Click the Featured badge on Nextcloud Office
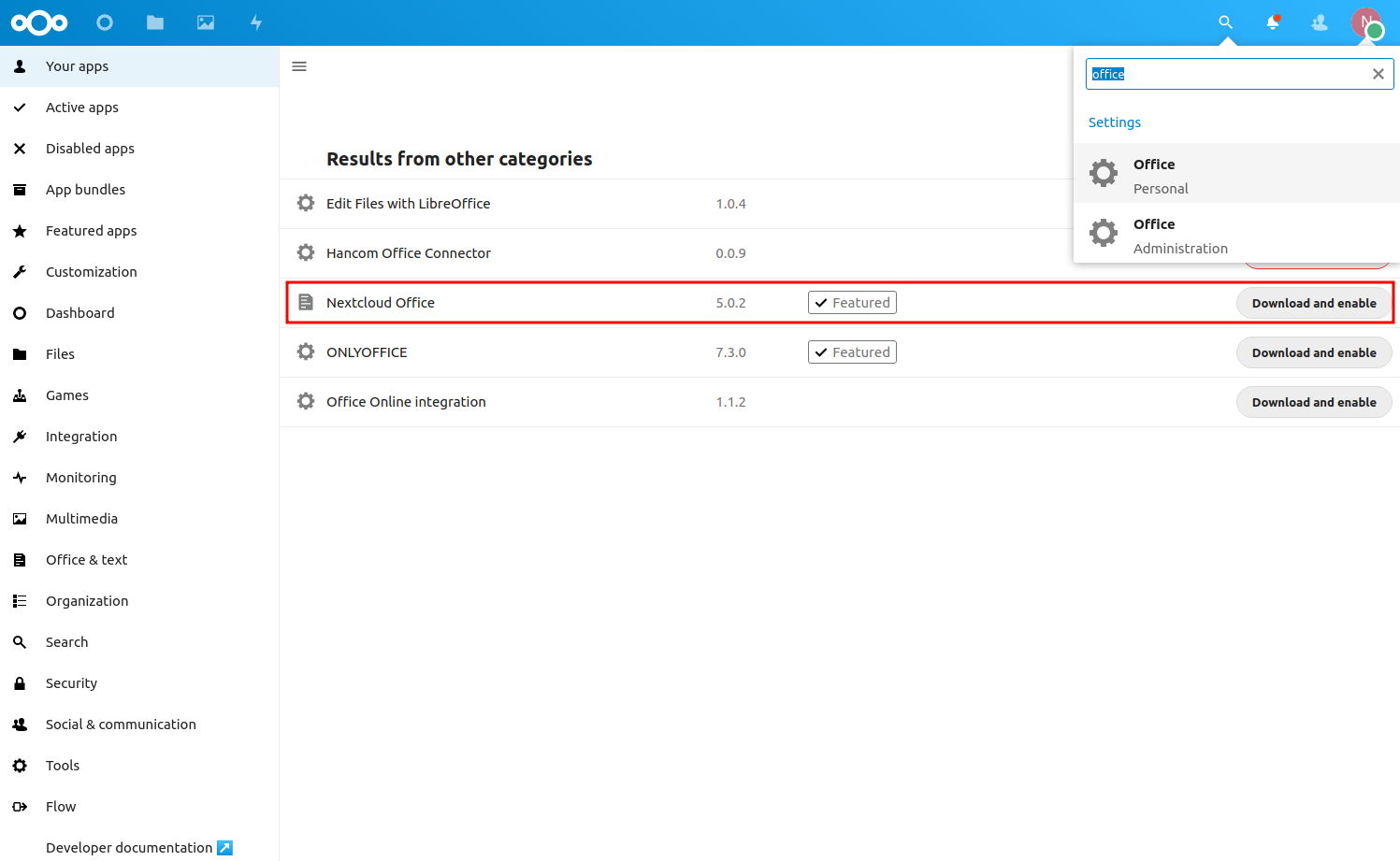Image resolution: width=1400 pixels, height=861 pixels. click(x=852, y=303)
